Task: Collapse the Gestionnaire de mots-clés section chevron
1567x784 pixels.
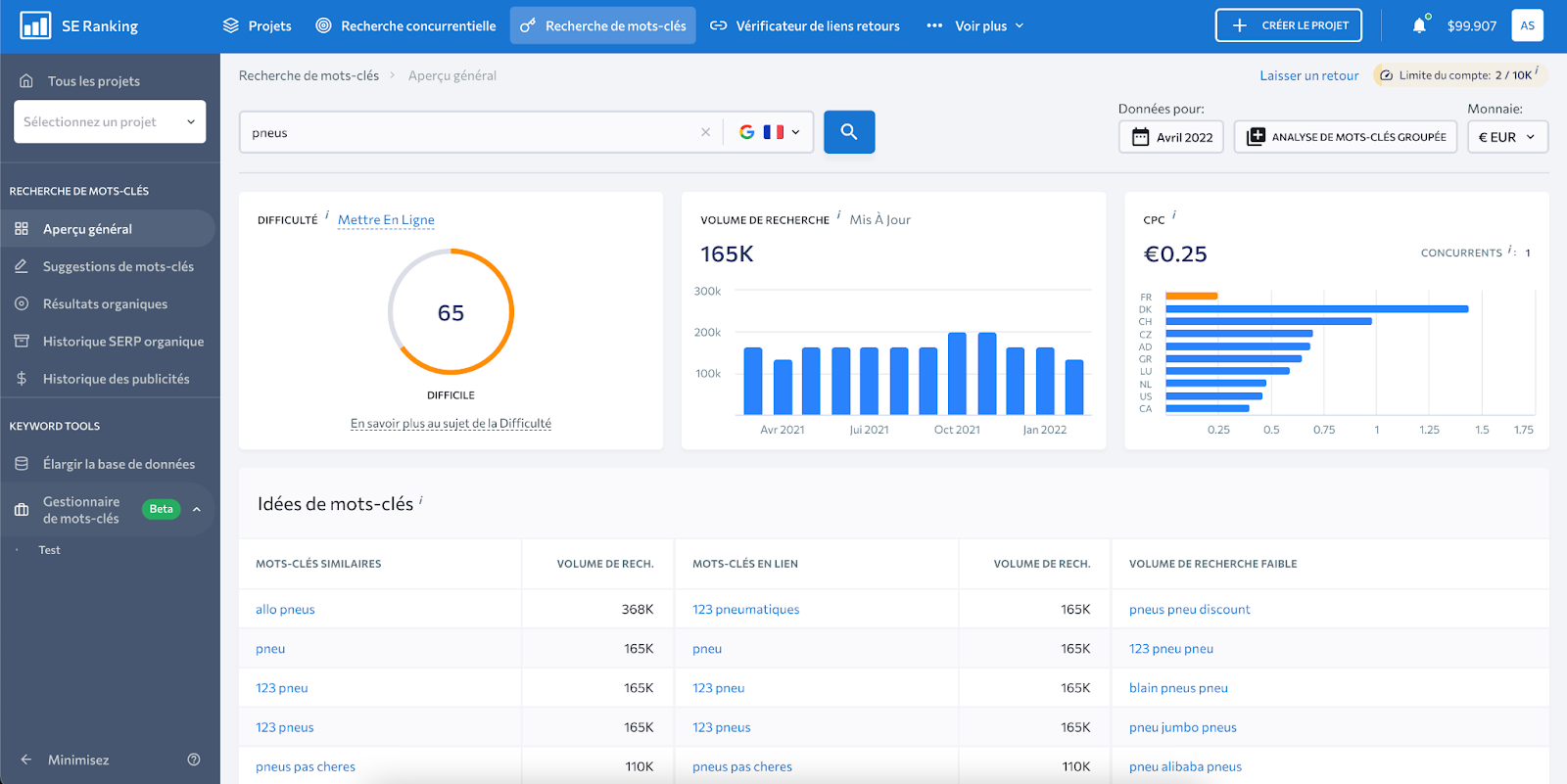Action: [197, 509]
